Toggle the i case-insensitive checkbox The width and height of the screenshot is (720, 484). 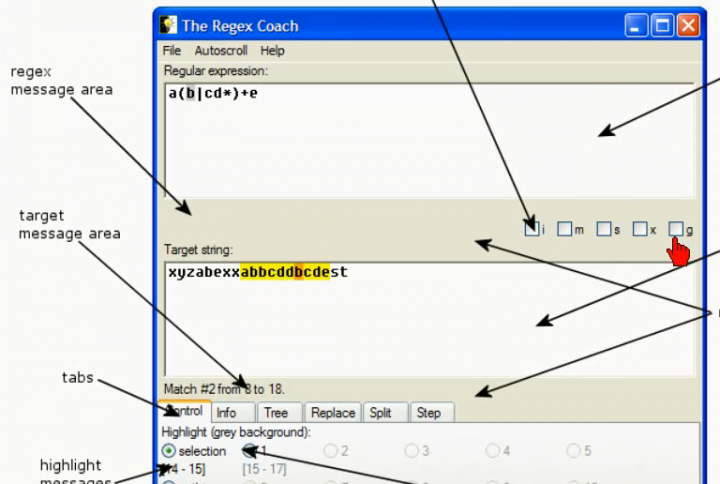(531, 229)
